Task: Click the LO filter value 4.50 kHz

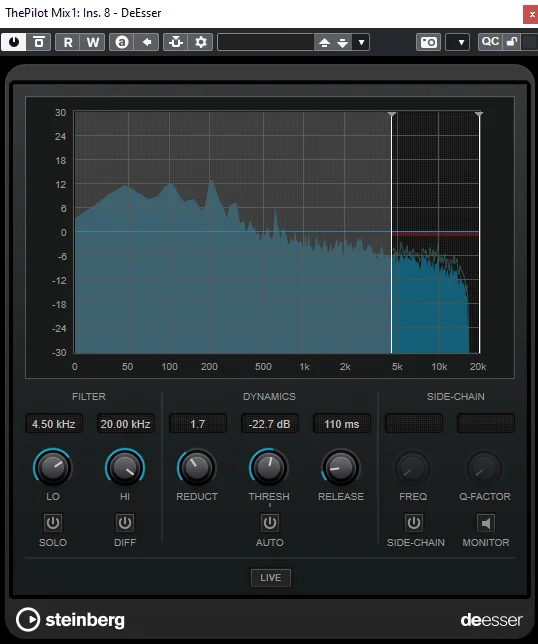Action: (54, 424)
